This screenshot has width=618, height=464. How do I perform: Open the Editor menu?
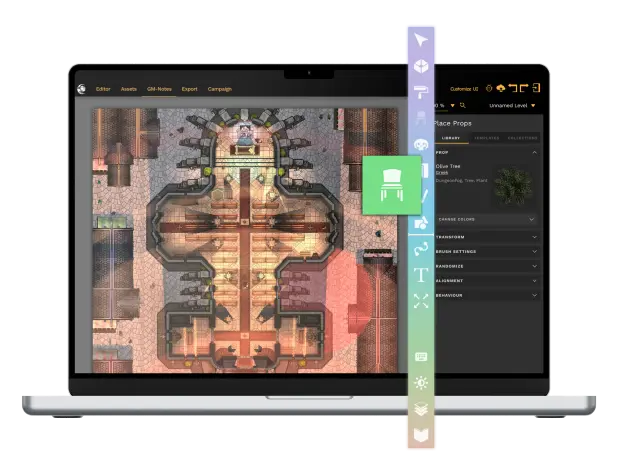point(103,89)
